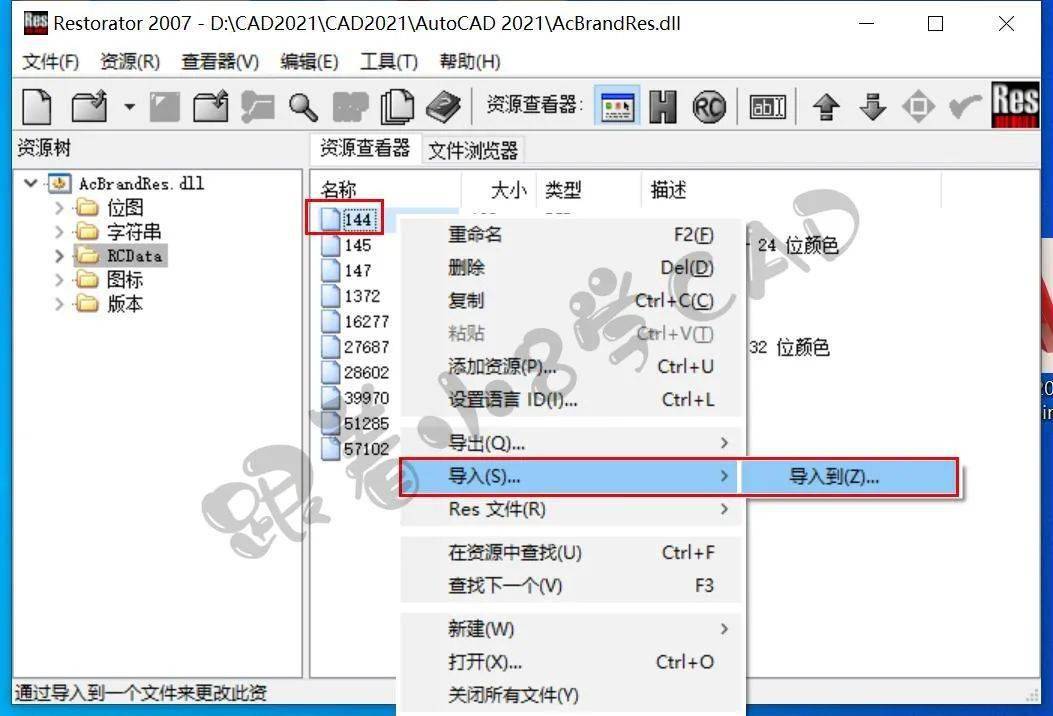1053x716 pixels.
Task: Collapse the AcBrandRes.dll tree node
Action: coord(31,183)
